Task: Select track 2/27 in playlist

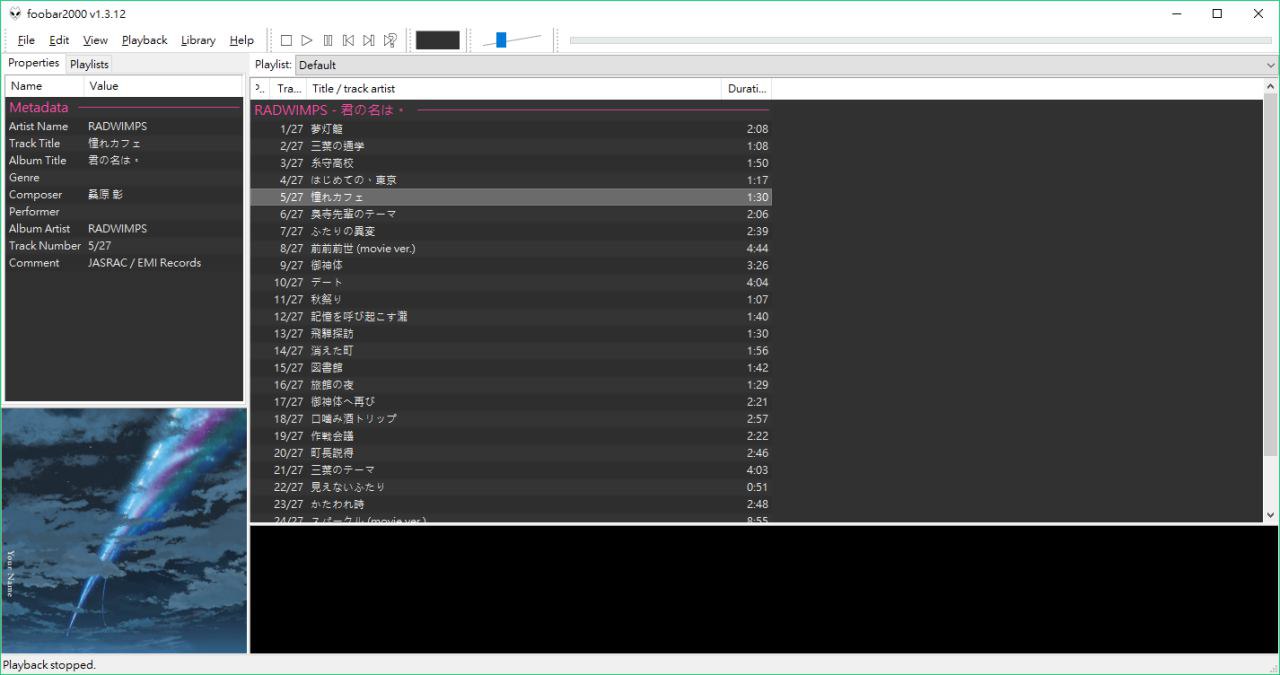Action: coord(511,146)
